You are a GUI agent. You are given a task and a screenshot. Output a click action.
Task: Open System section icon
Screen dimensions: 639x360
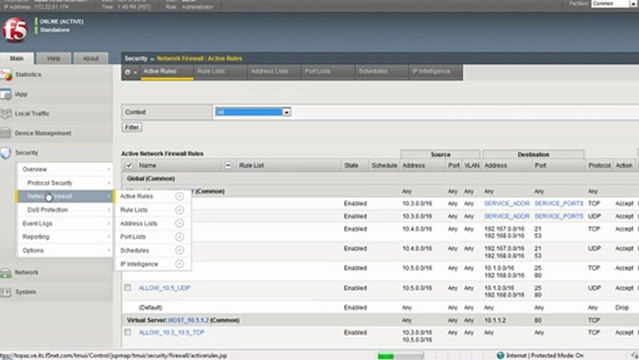tap(6, 292)
